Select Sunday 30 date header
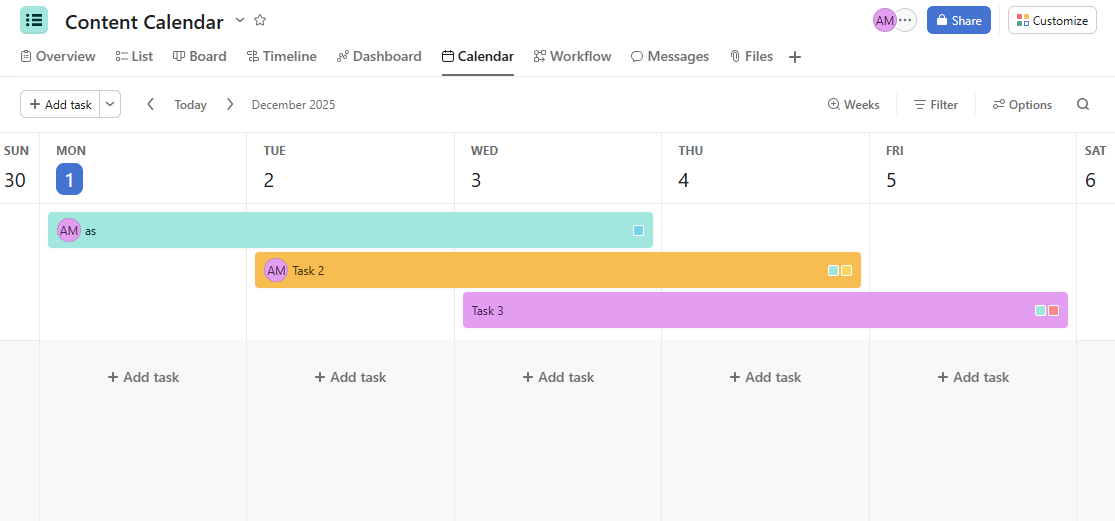Image resolution: width=1115 pixels, height=521 pixels. (15, 180)
